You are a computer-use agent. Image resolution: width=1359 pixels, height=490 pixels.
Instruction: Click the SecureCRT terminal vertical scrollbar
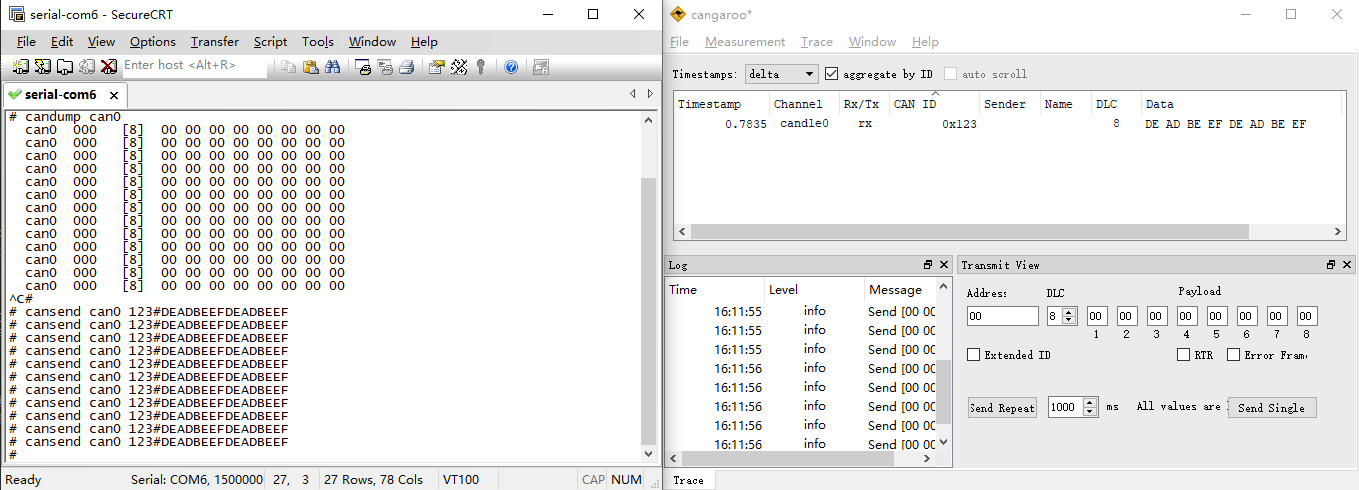648,310
